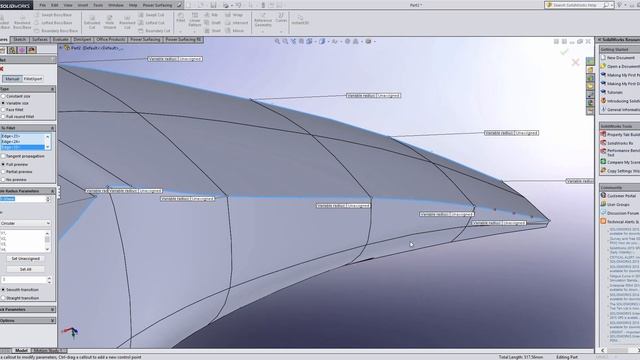Click the Set Unassigned button
The image size is (640, 360).
pyautogui.click(x=25, y=259)
